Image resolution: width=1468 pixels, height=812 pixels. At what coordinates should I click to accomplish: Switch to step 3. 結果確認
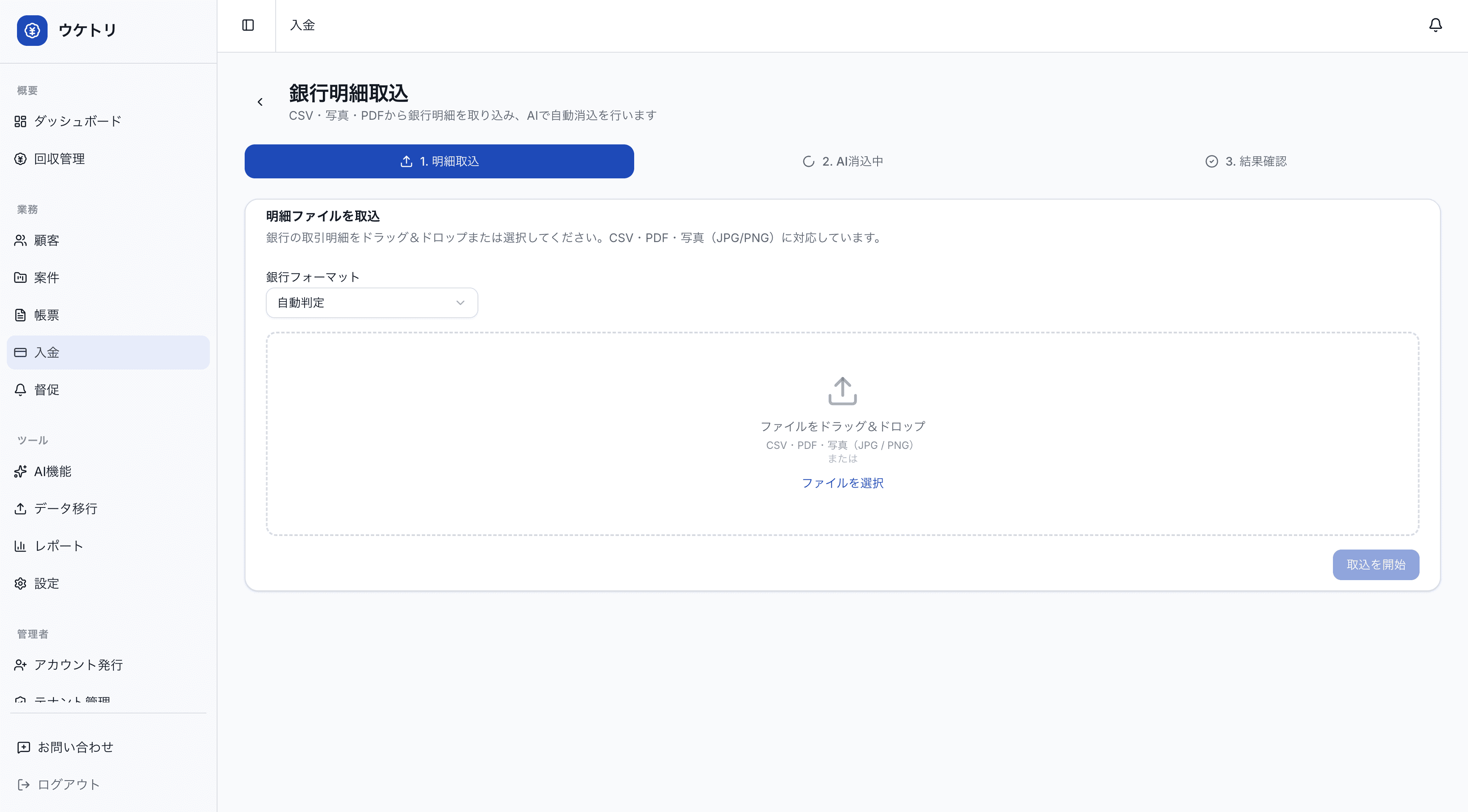(1246, 161)
